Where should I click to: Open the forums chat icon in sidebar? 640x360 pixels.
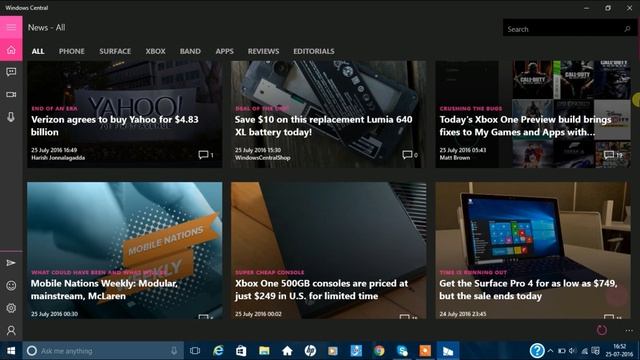(11, 72)
